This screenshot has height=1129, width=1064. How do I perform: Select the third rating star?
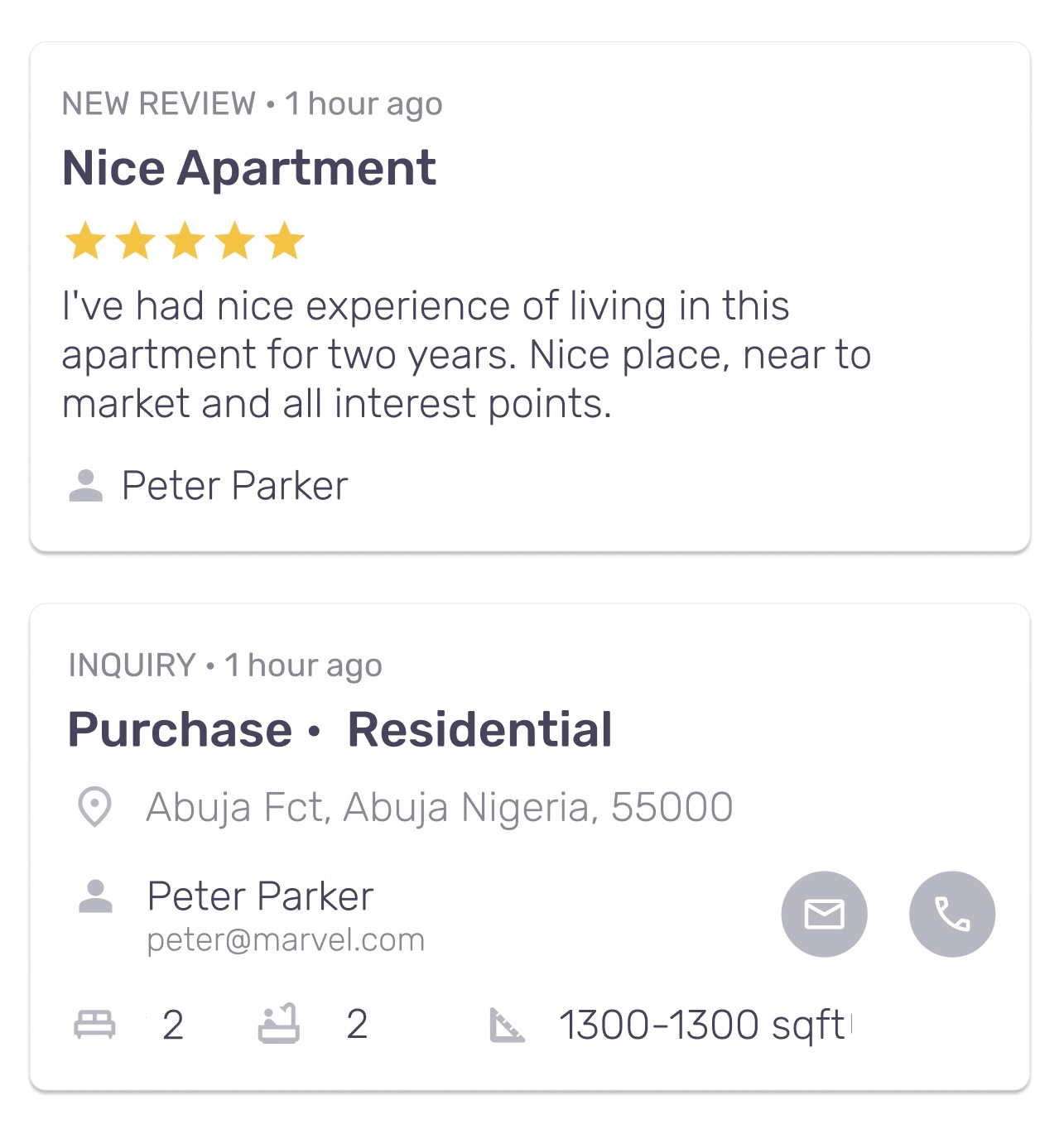[185, 241]
